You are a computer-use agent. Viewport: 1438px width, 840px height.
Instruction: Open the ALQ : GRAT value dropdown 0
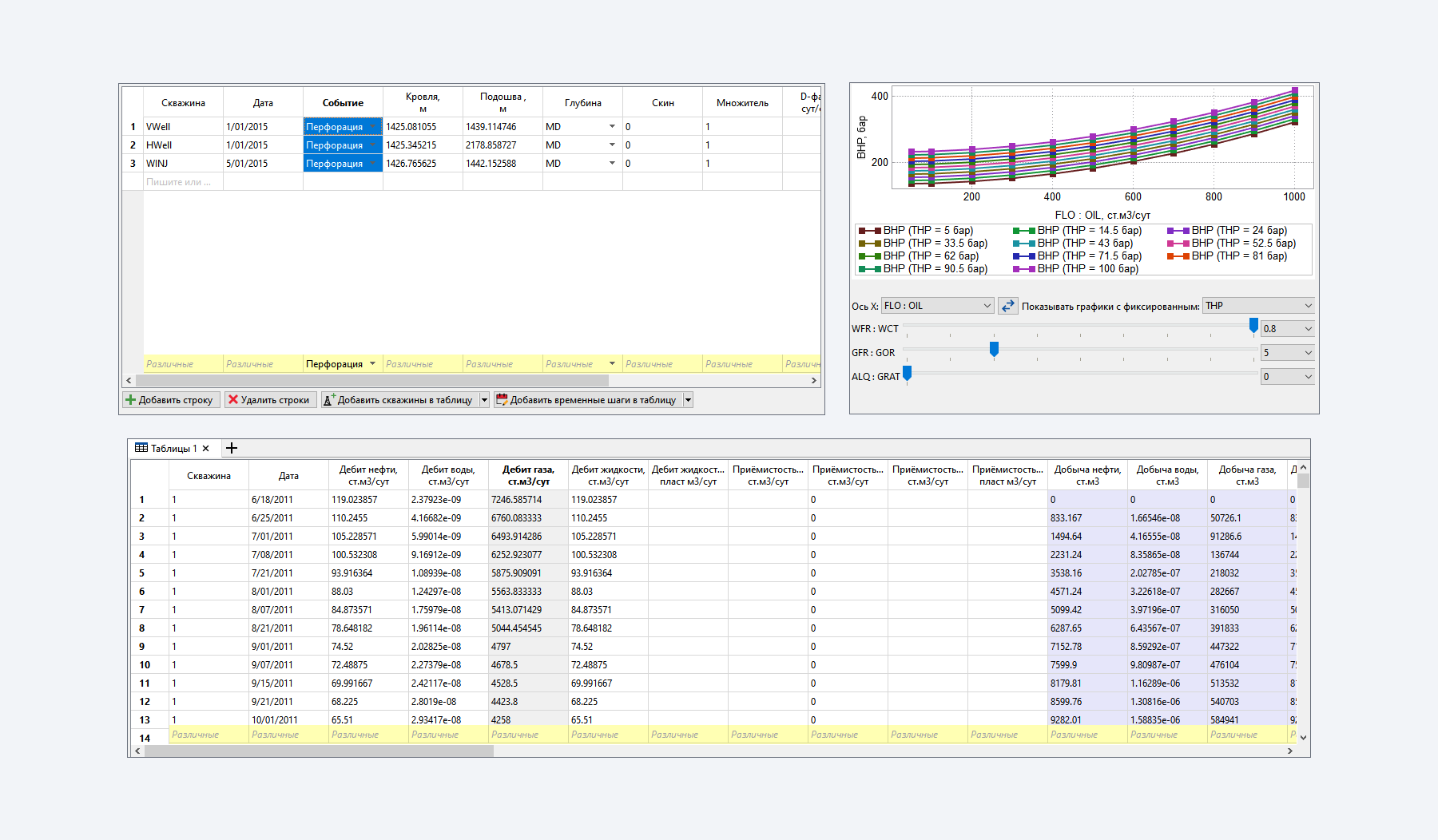tap(1288, 377)
